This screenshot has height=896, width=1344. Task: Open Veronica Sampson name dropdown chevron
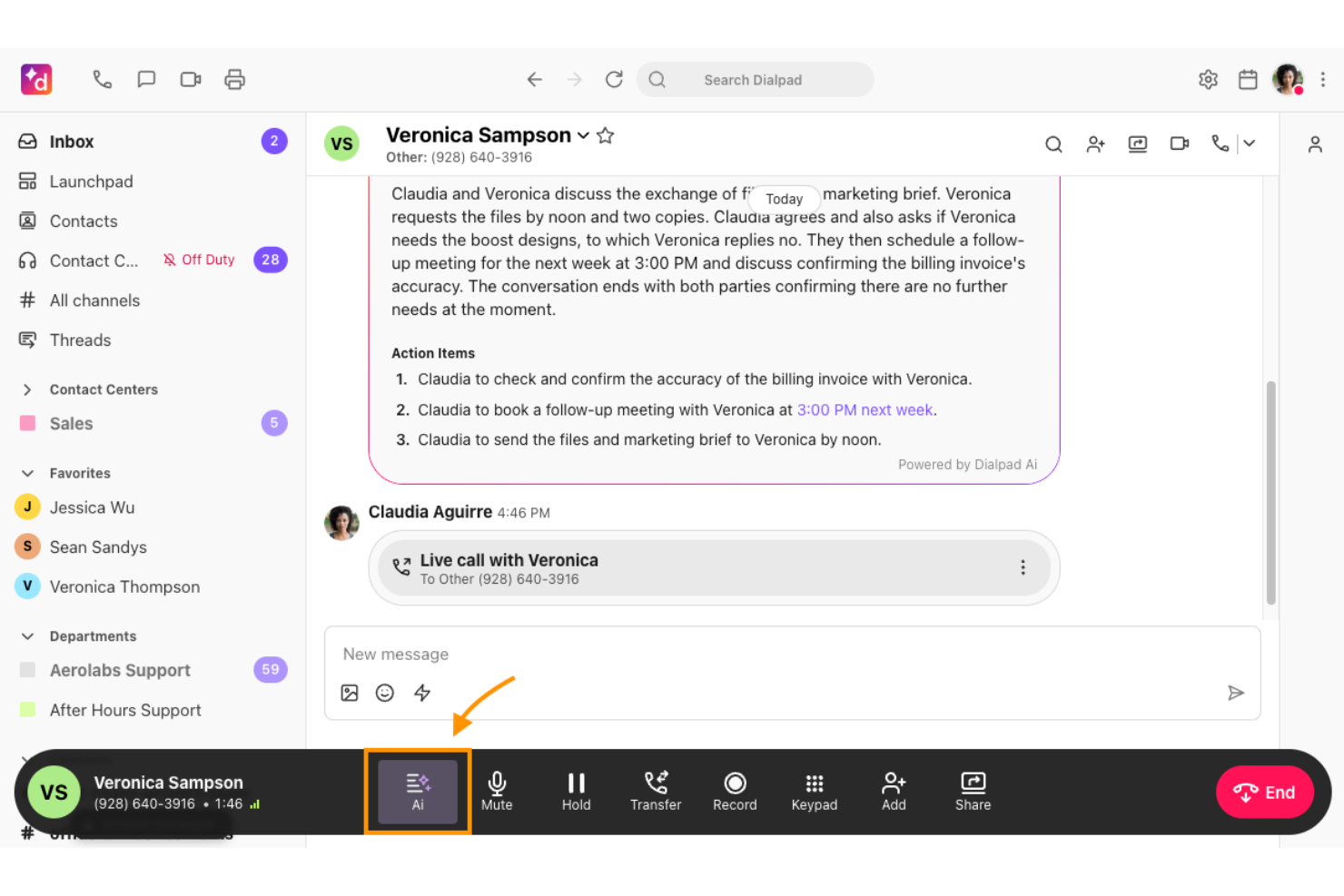point(583,135)
